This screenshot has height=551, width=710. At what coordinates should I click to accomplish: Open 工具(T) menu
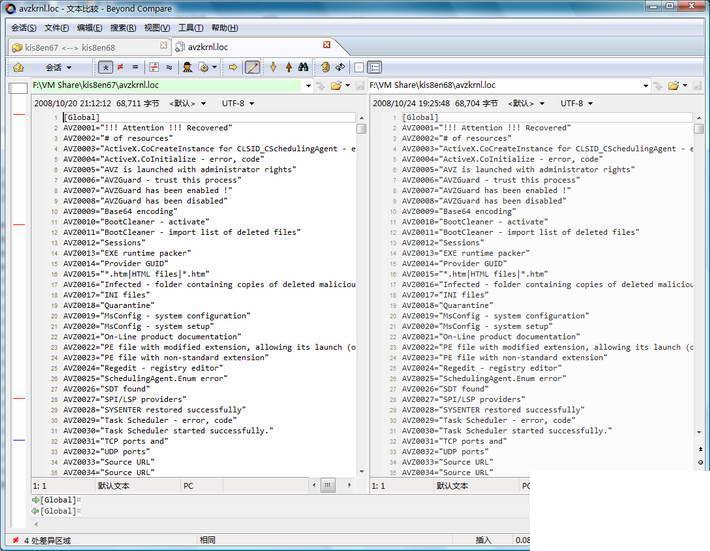[191, 28]
